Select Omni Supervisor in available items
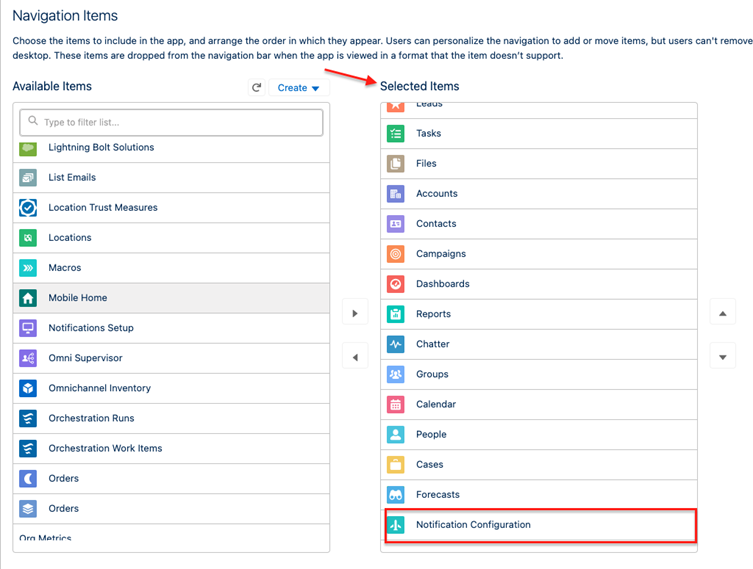 click(x=171, y=358)
